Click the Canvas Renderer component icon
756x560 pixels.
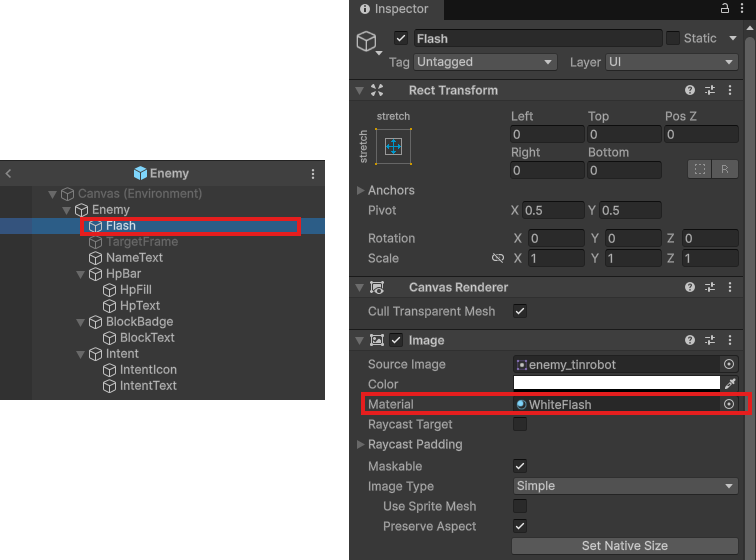377,287
